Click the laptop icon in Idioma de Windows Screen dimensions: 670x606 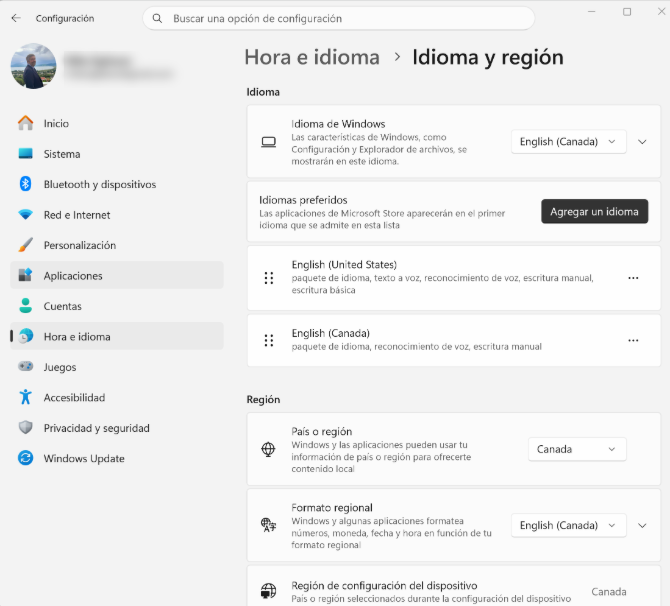[x=268, y=142]
